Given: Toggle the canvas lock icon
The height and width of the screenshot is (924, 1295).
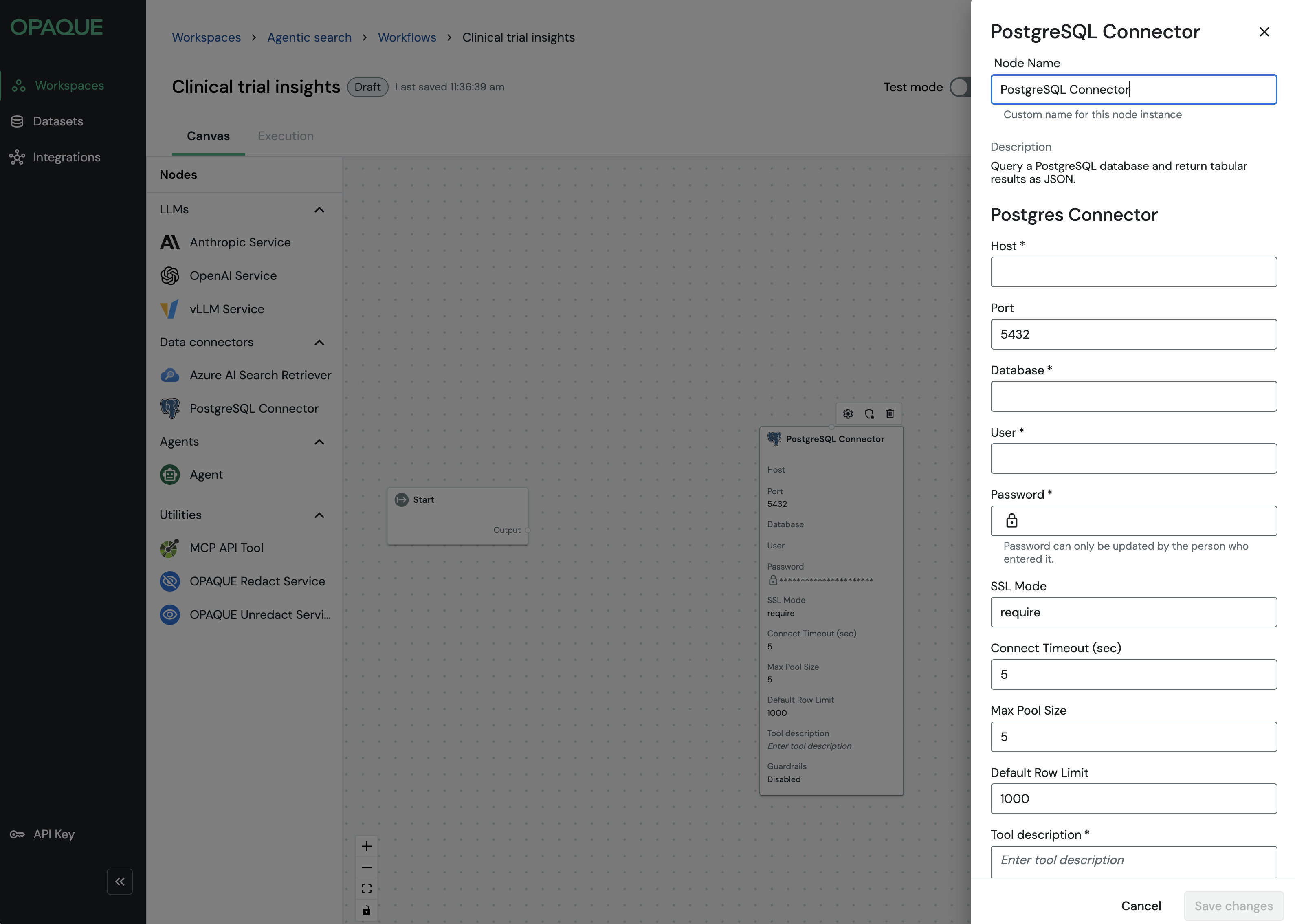Looking at the screenshot, I should coord(366,910).
